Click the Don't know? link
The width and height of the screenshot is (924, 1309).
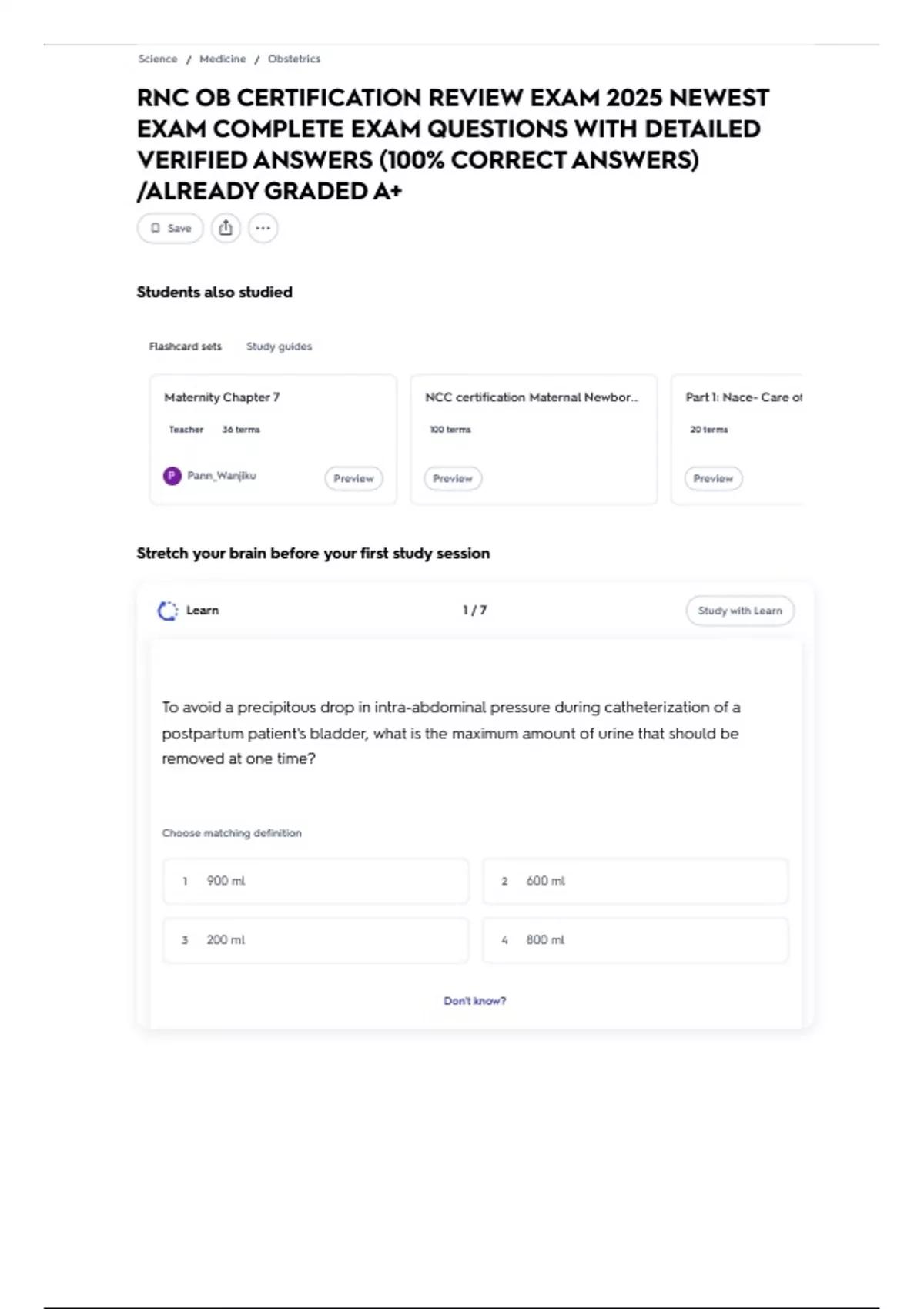coord(474,1001)
